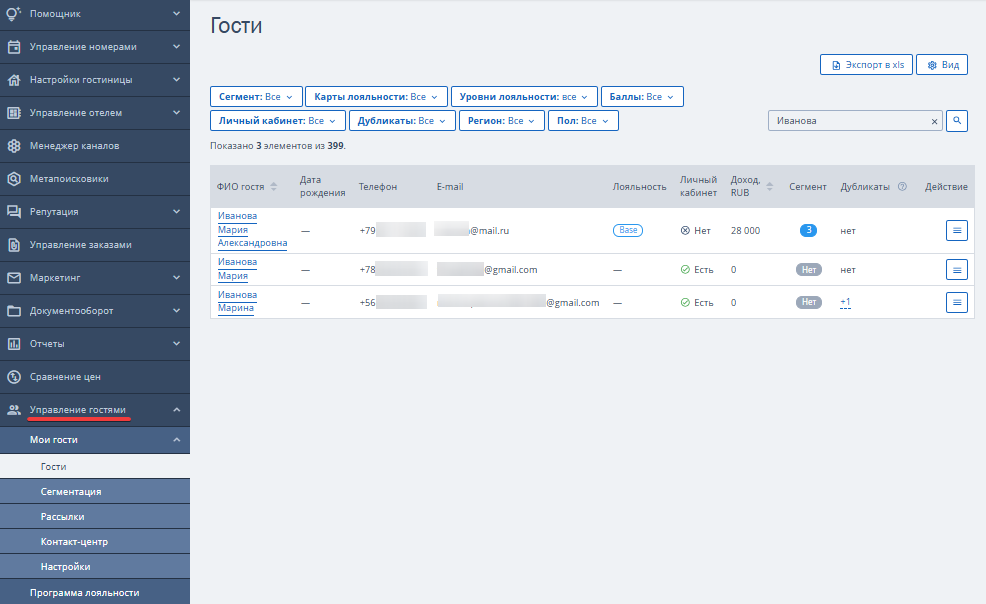
Task: Open the Дубликаты: Все filter dropdown
Action: pos(402,121)
